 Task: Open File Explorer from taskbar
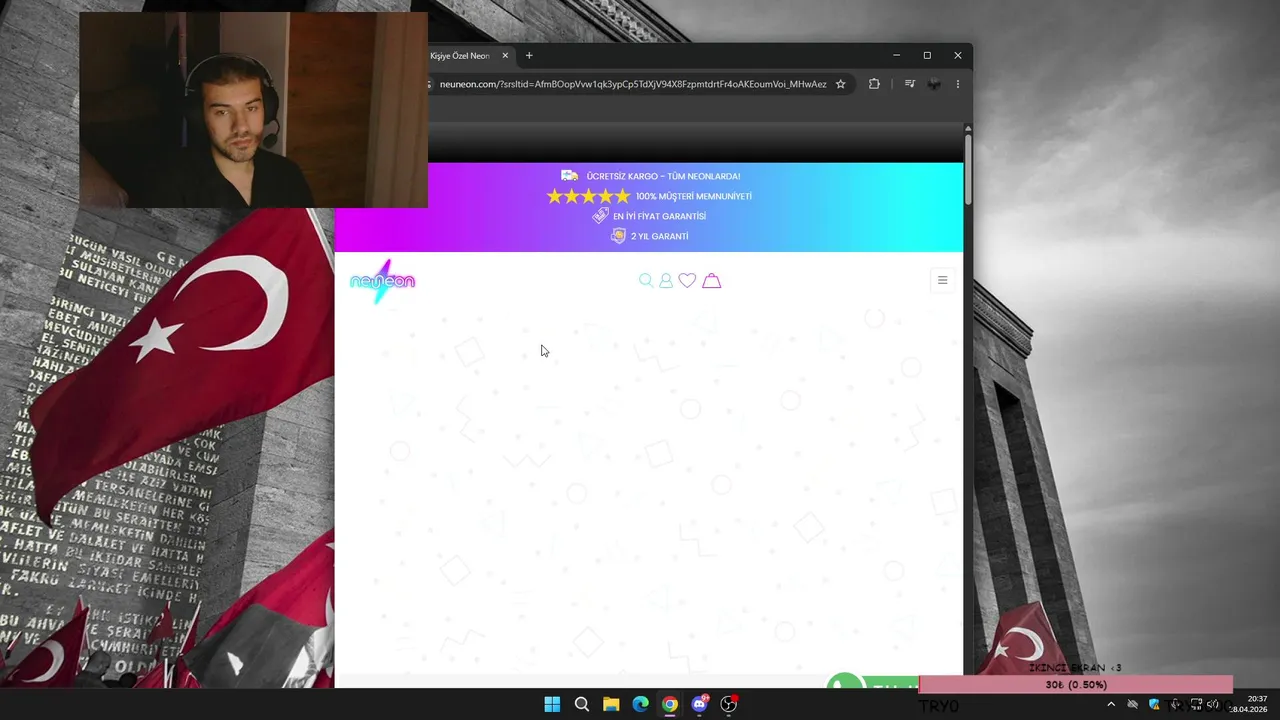[611, 704]
